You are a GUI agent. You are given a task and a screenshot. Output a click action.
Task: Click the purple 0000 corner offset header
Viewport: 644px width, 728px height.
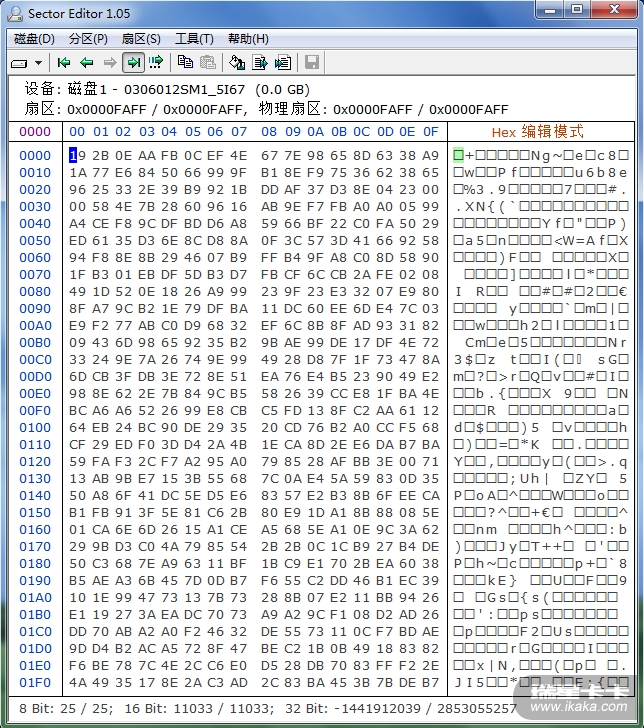35,132
